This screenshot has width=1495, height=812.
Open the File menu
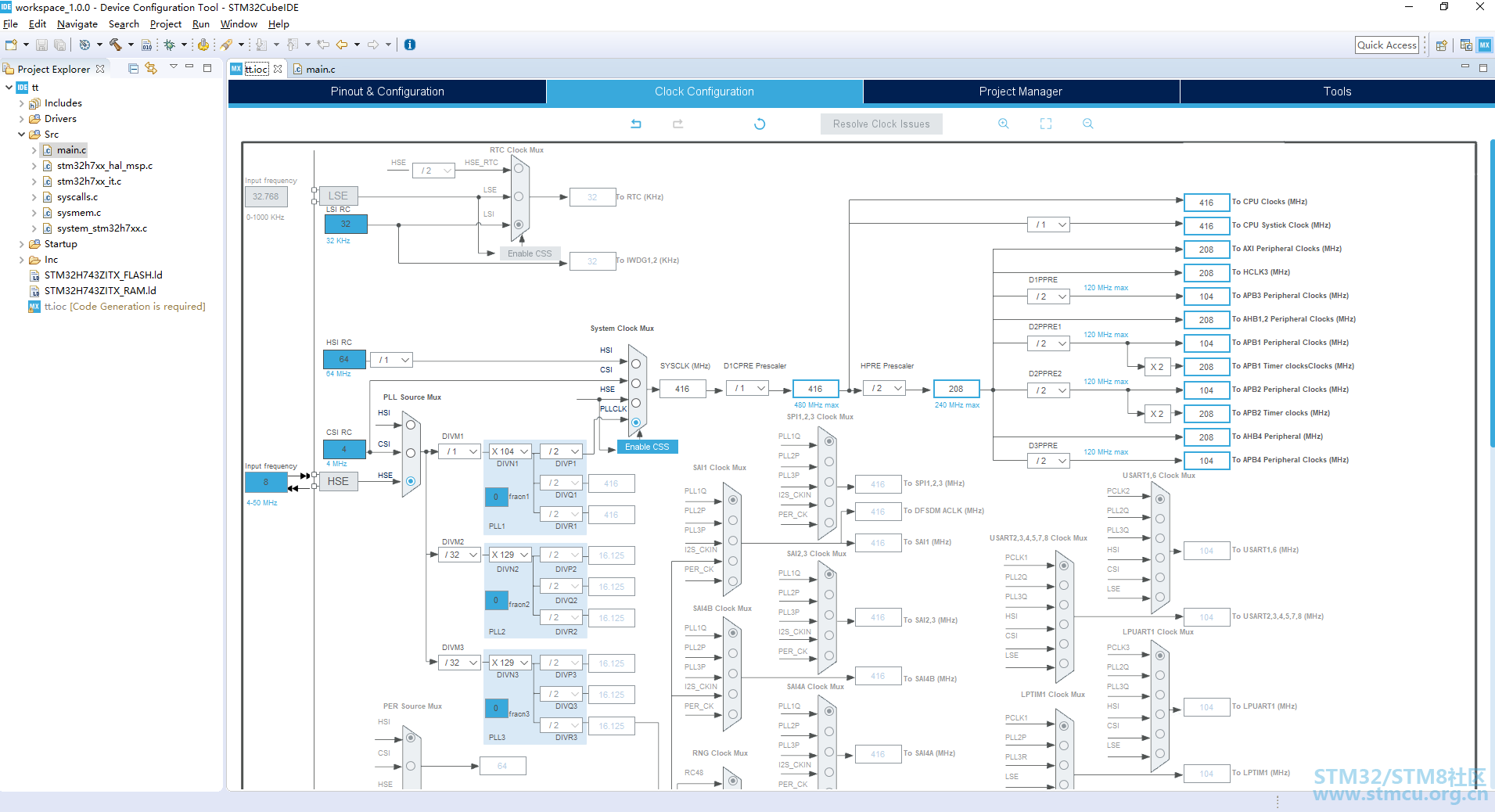[10, 24]
